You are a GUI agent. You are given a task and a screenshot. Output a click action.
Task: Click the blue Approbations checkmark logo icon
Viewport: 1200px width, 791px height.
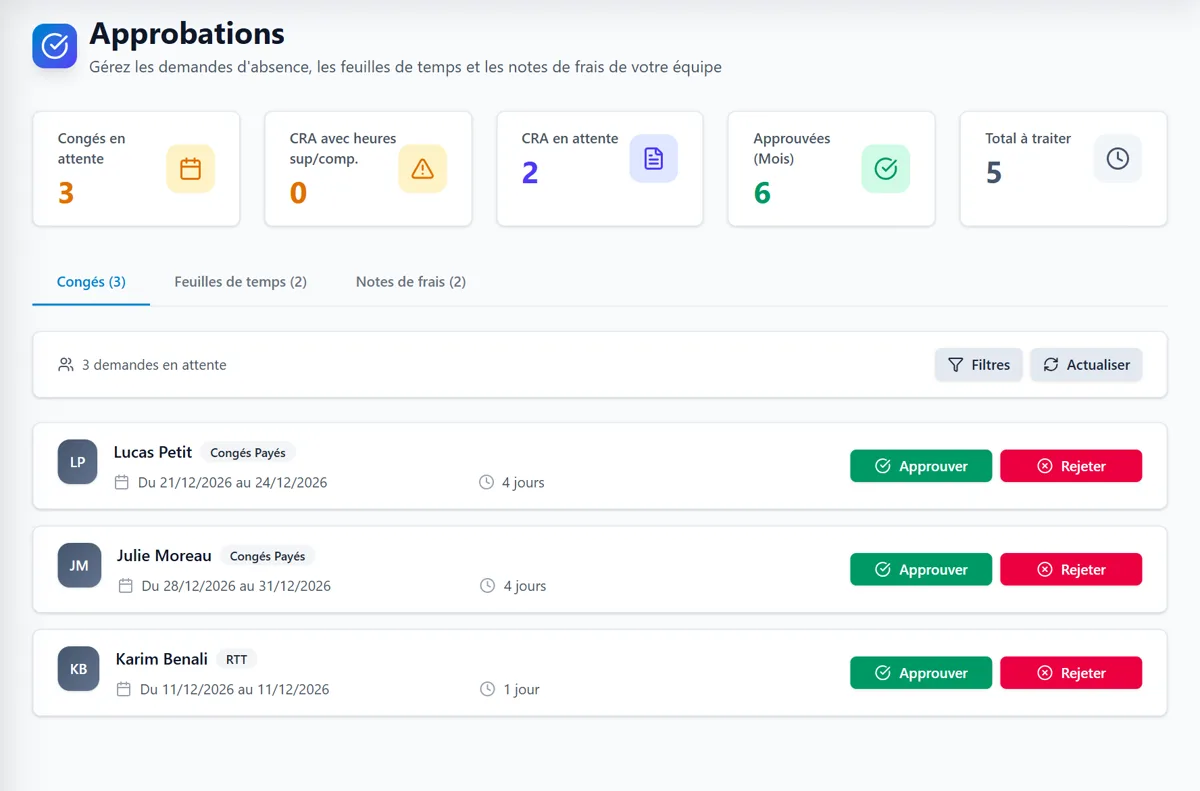55,46
